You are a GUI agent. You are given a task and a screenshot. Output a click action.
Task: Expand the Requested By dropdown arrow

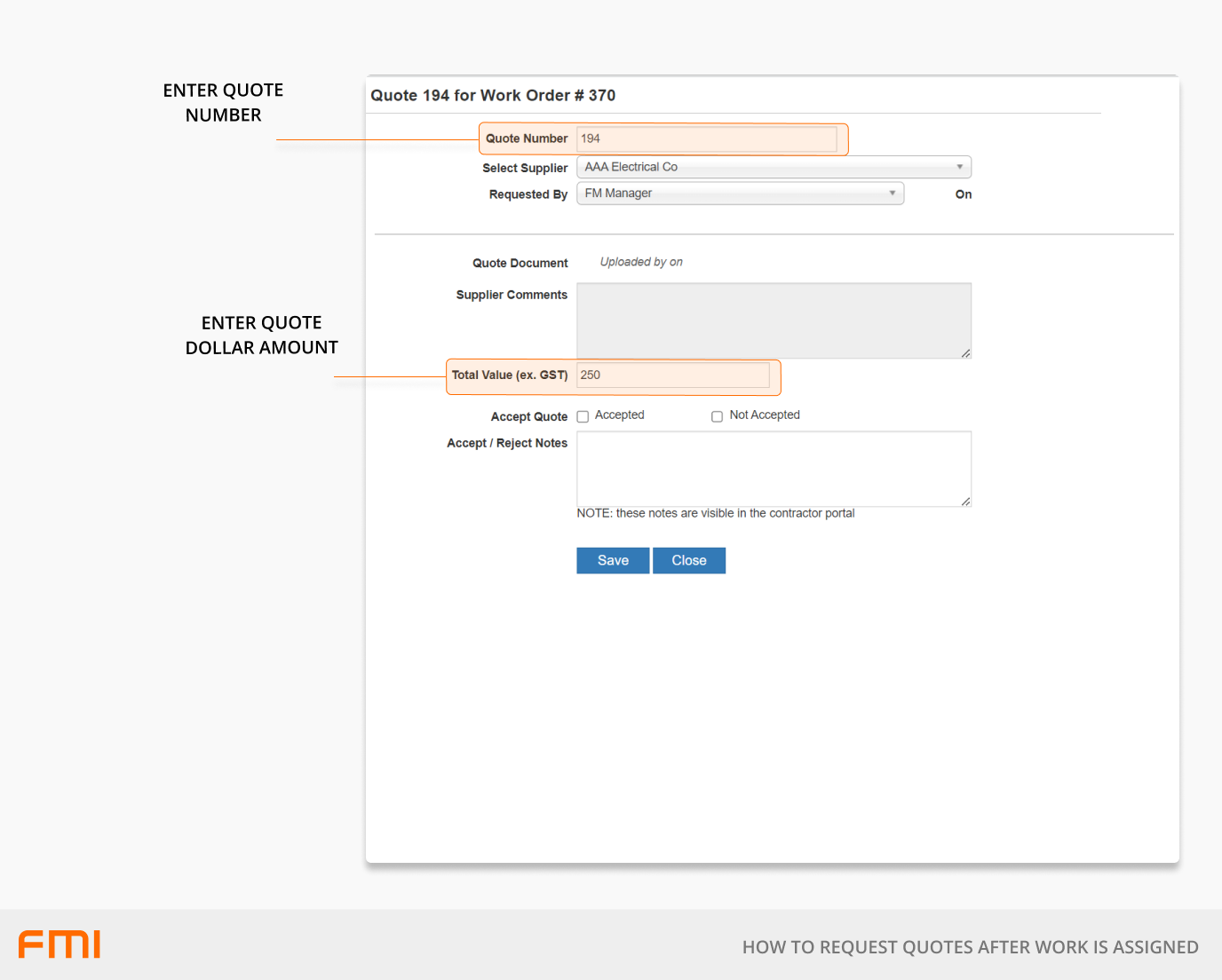pyautogui.click(x=892, y=194)
